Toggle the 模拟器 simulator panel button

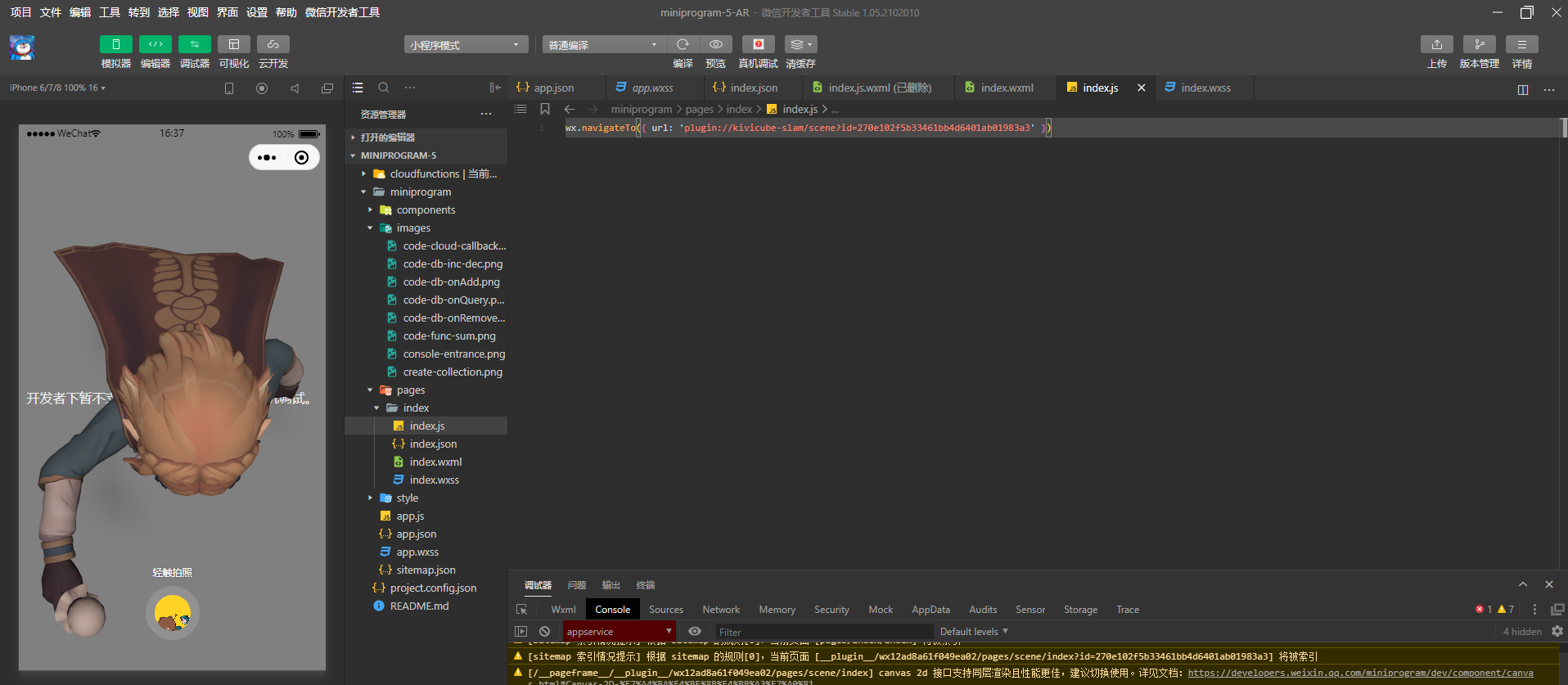pyautogui.click(x=115, y=44)
